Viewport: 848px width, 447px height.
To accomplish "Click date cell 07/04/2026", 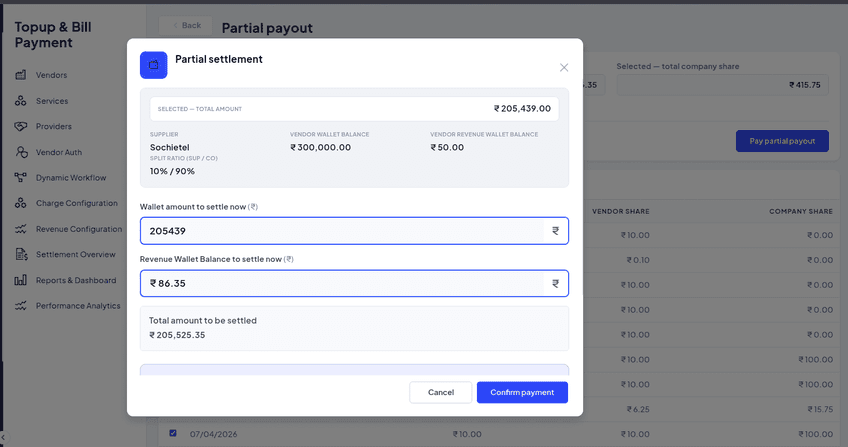I will [x=213, y=434].
